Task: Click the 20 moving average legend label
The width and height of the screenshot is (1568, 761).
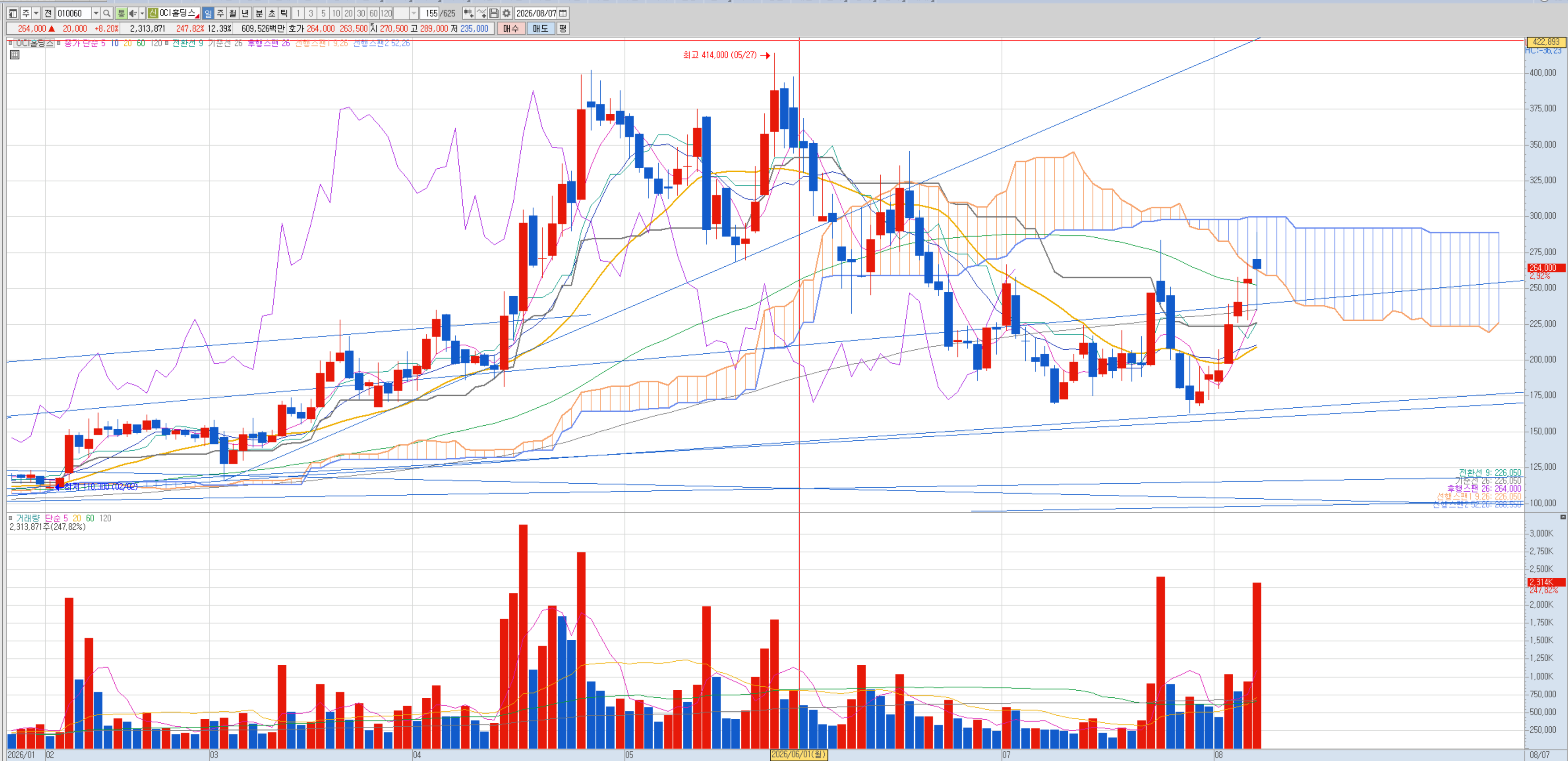Action: [x=128, y=43]
